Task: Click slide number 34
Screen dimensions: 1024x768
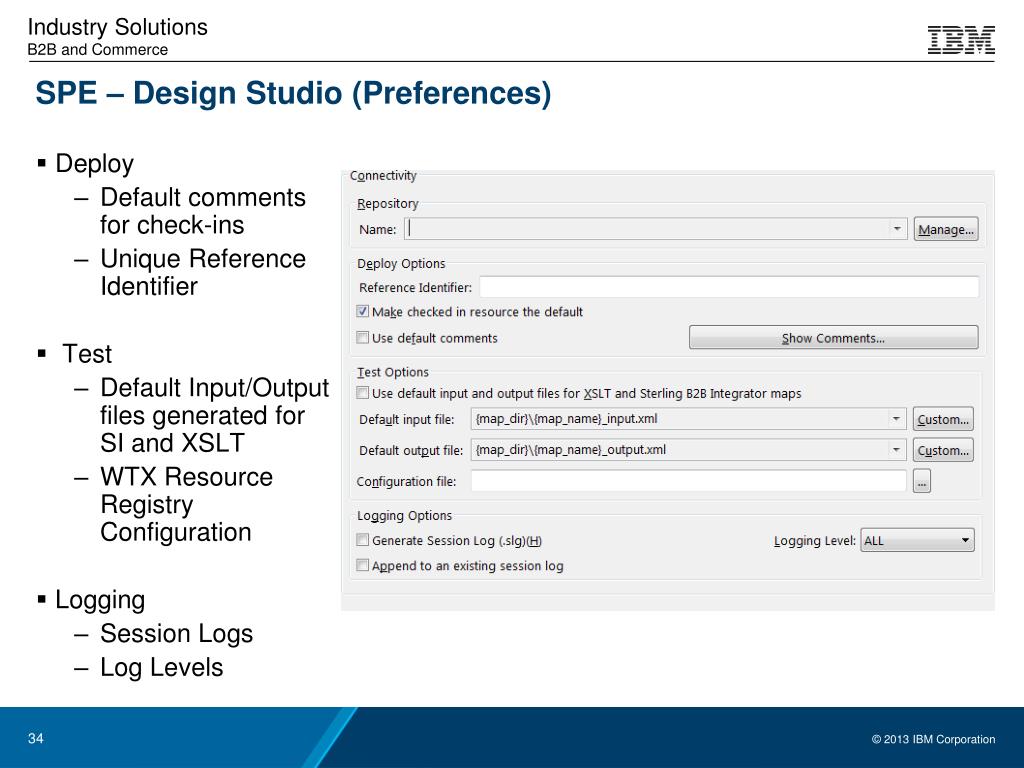Action: coord(35,739)
